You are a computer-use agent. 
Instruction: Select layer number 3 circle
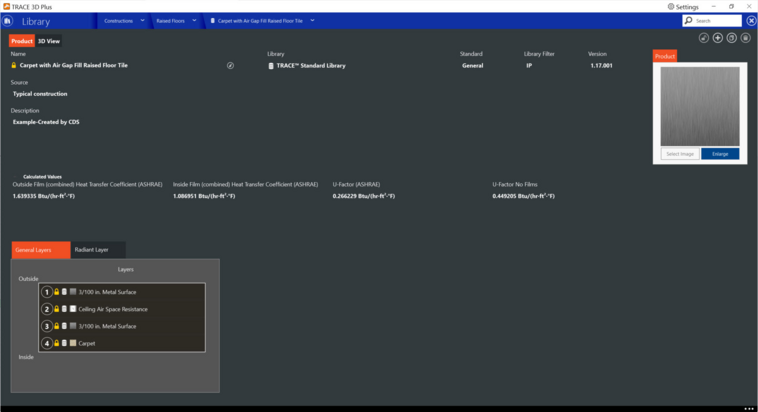(47, 326)
